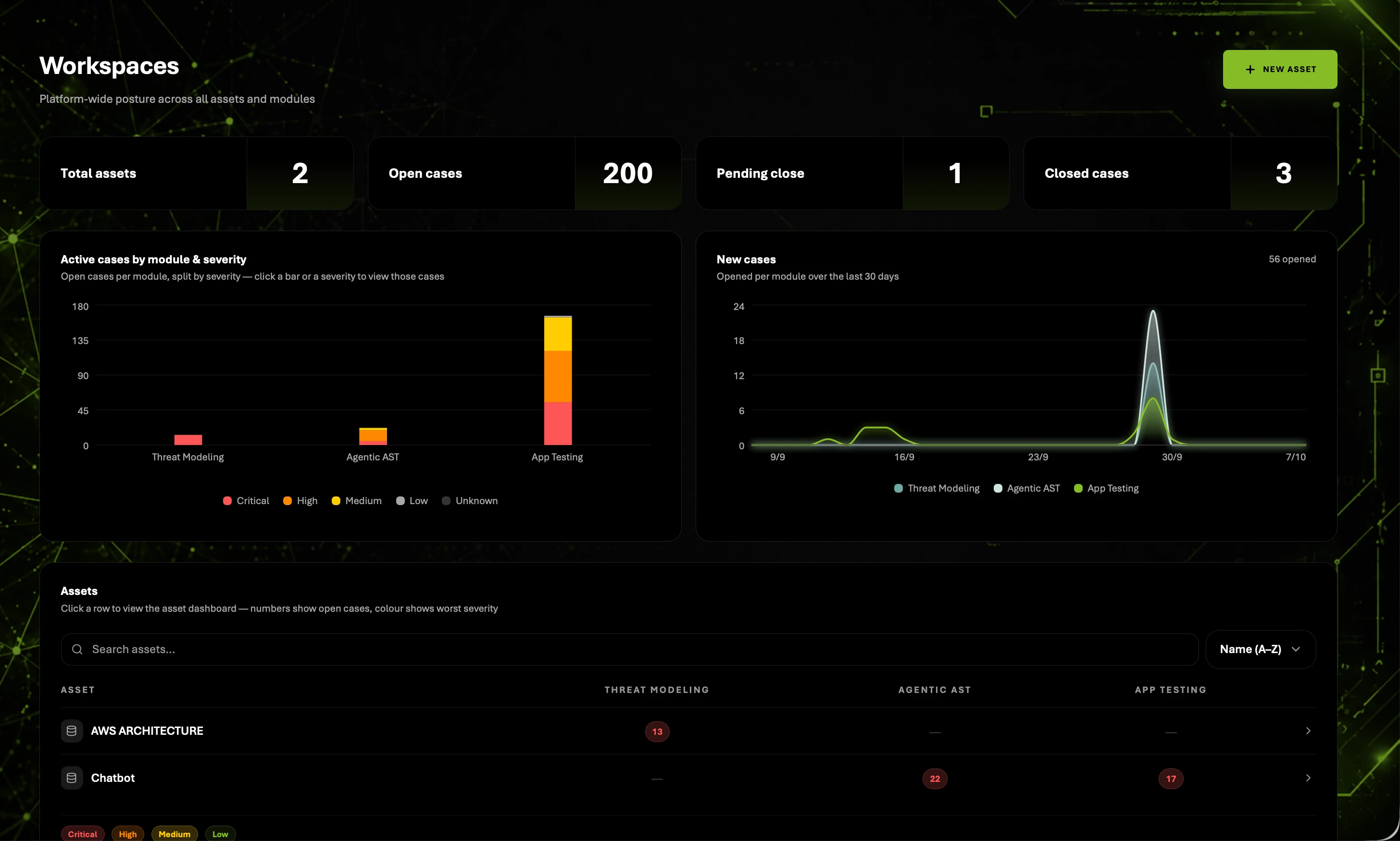Click the Threat Modeling column header

click(x=657, y=690)
